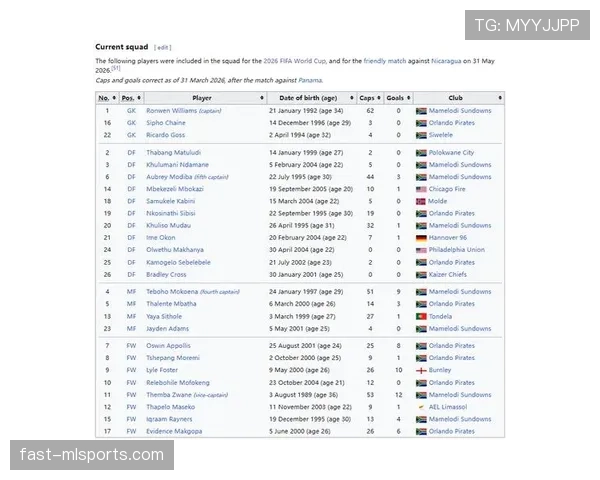This screenshot has height=480, width=600.
Task: Open the Thapelo Maseko player link
Action: [x=171, y=407]
